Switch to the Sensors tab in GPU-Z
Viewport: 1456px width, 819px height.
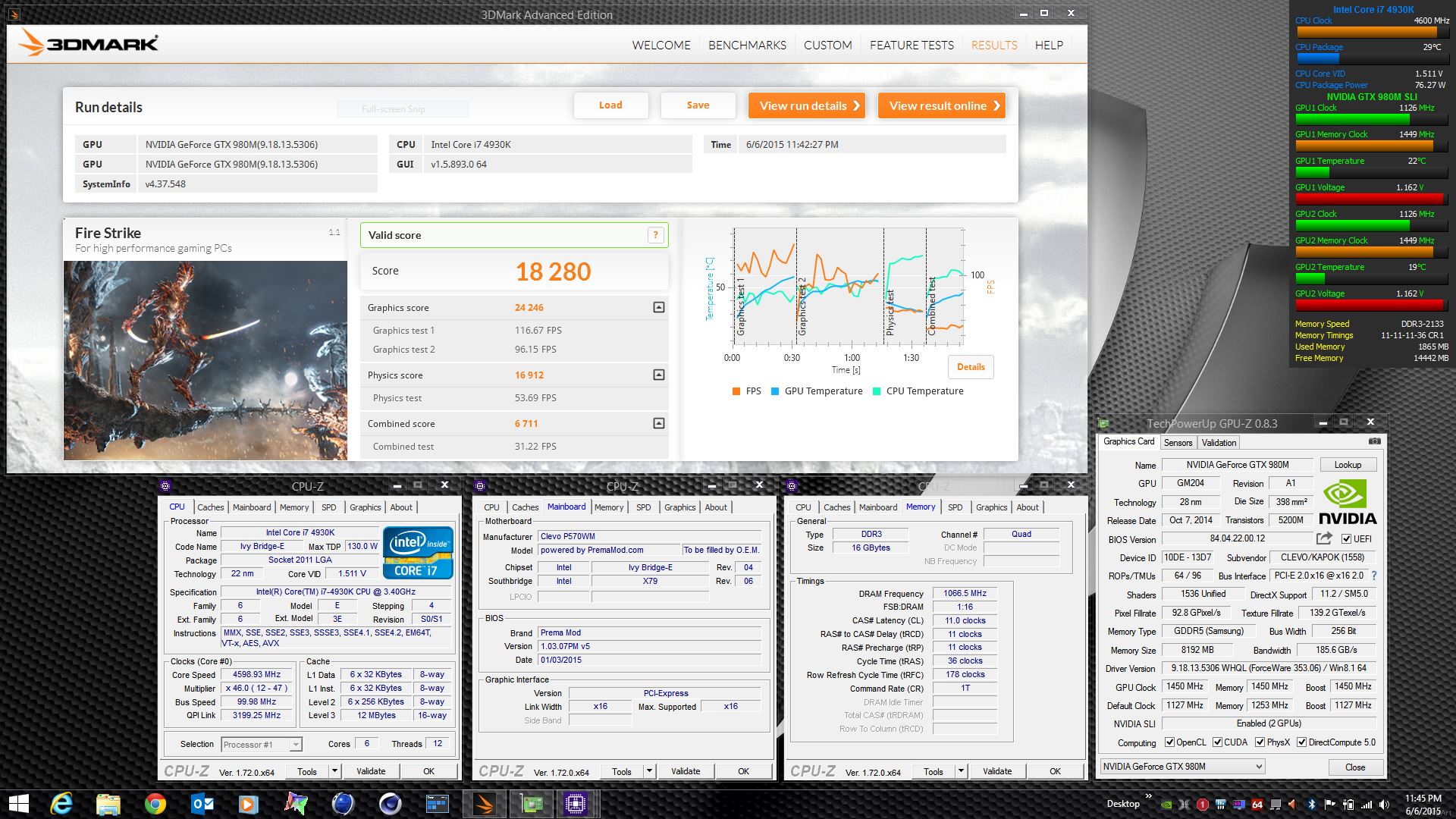point(1178,443)
